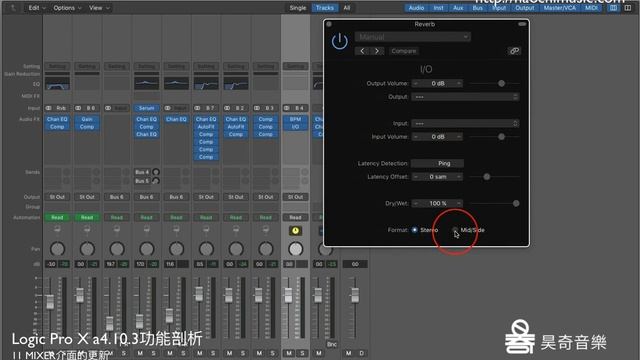Go to next preset with right arrow
This screenshot has width=640, height=360.
[x=377, y=51]
